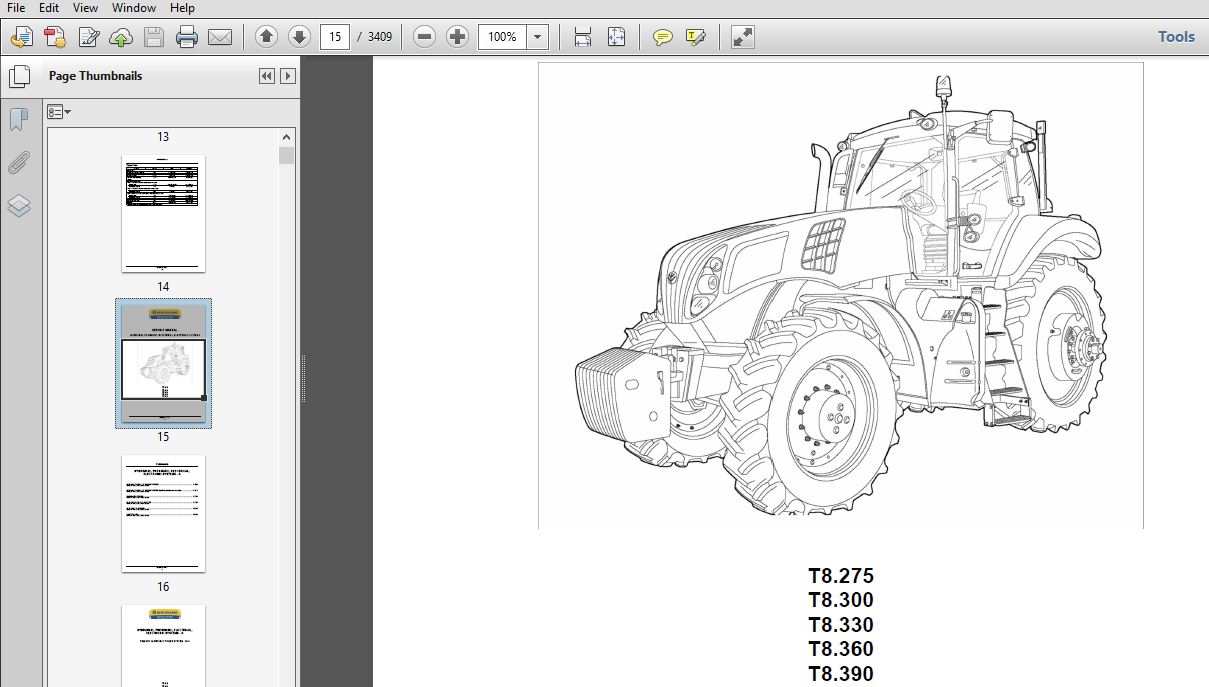Image resolution: width=1209 pixels, height=687 pixels.
Task: Click the Read Mode expand icon
Action: coord(742,37)
